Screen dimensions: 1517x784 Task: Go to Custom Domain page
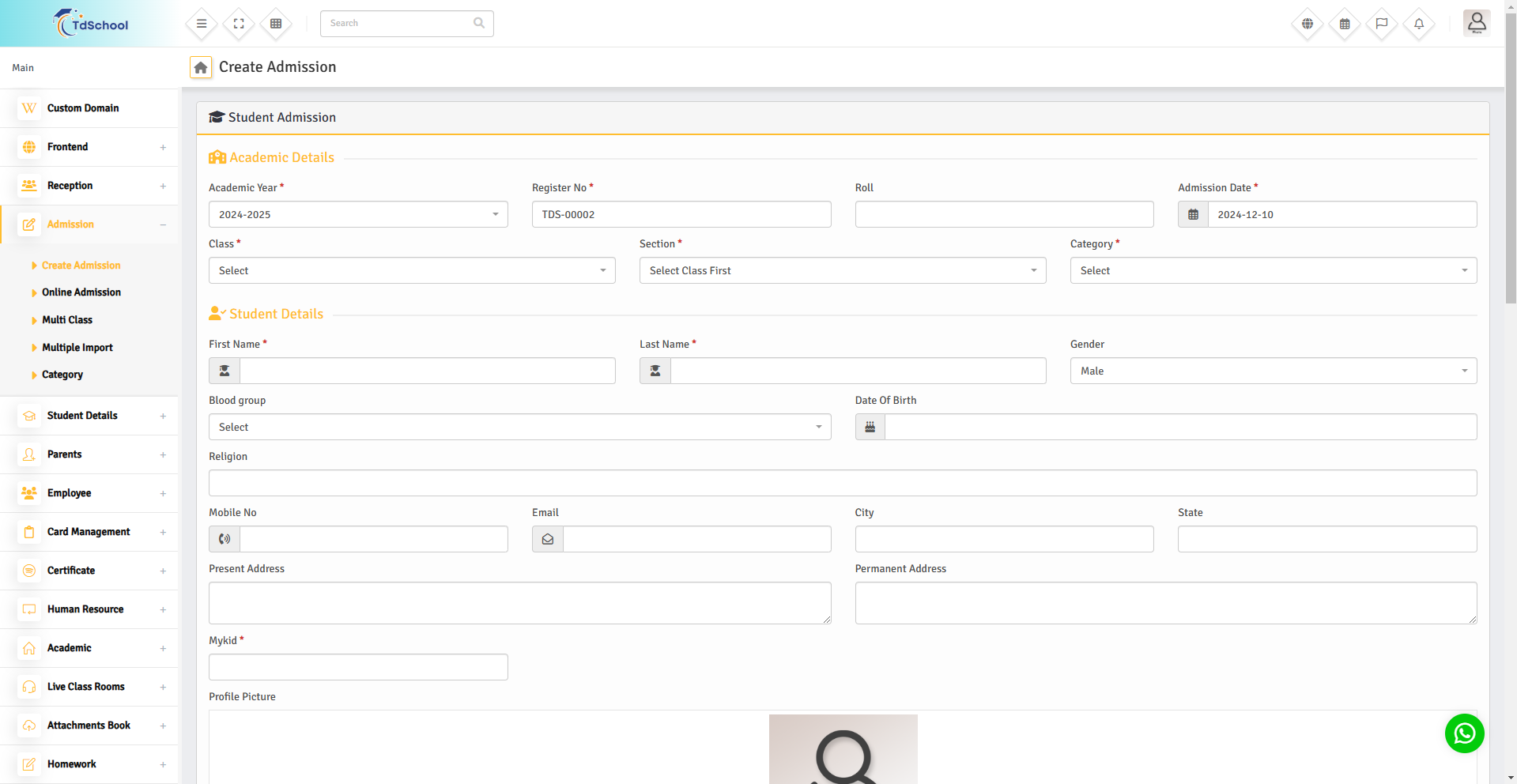(x=83, y=108)
